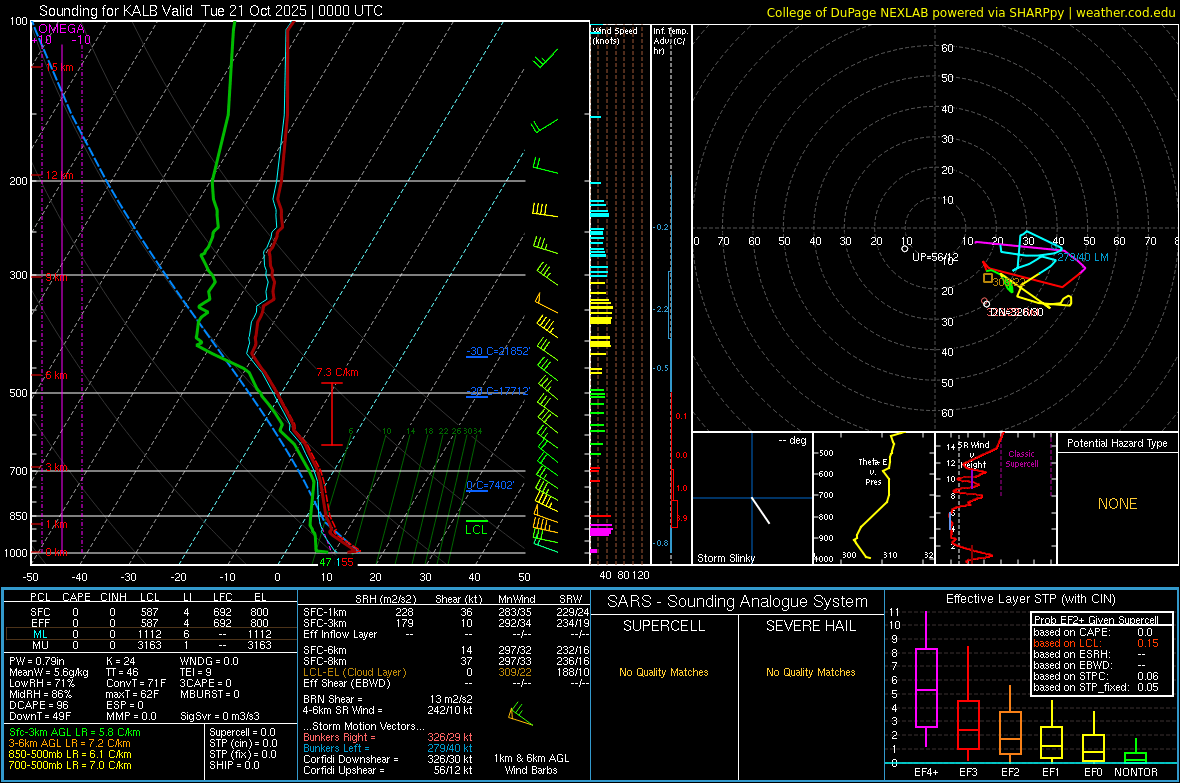Click the 'Corfidi Downshear' line
This screenshot has width=1180, height=783.
click(x=388, y=759)
